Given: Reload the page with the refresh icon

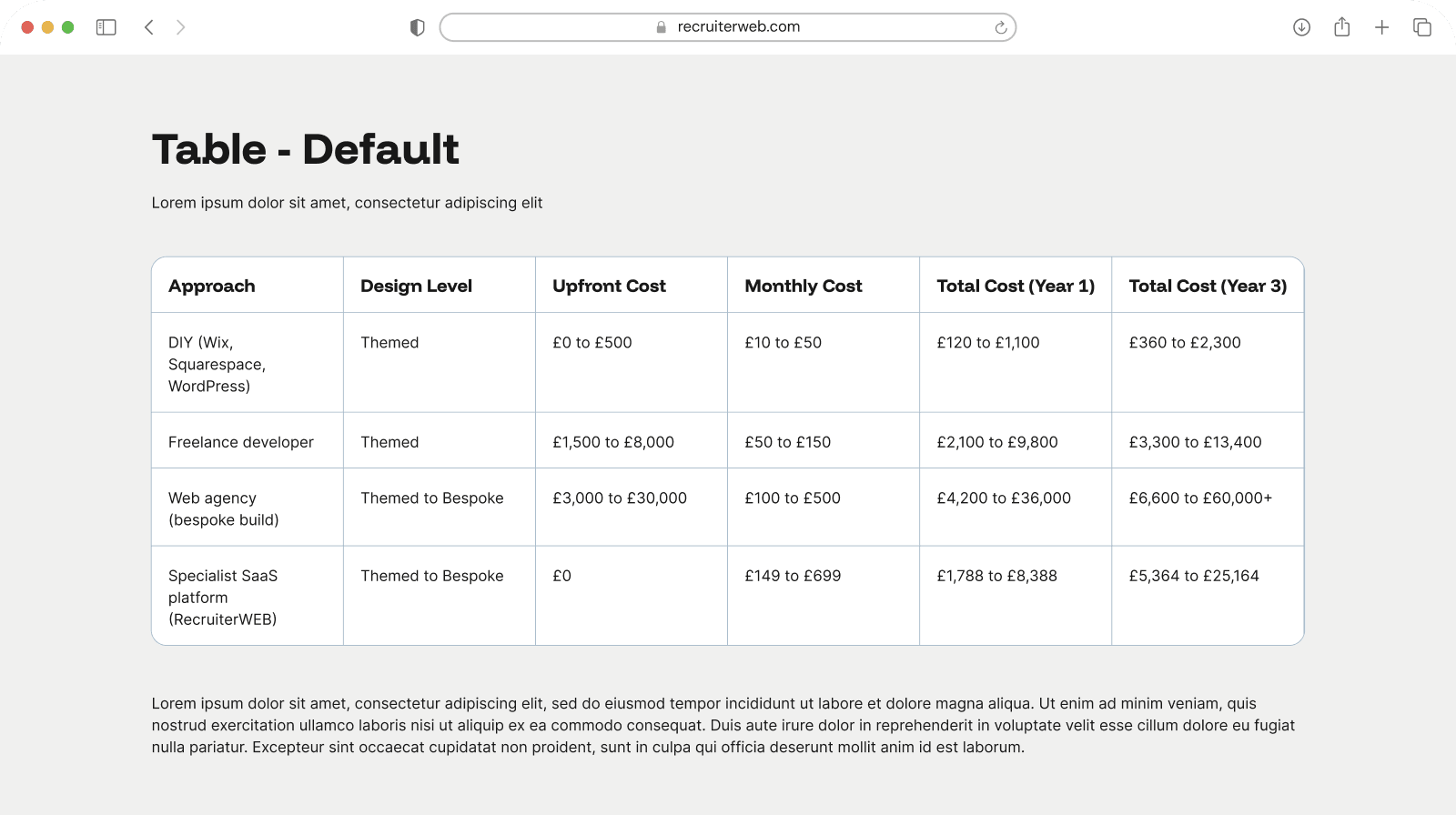Looking at the screenshot, I should [x=1001, y=27].
